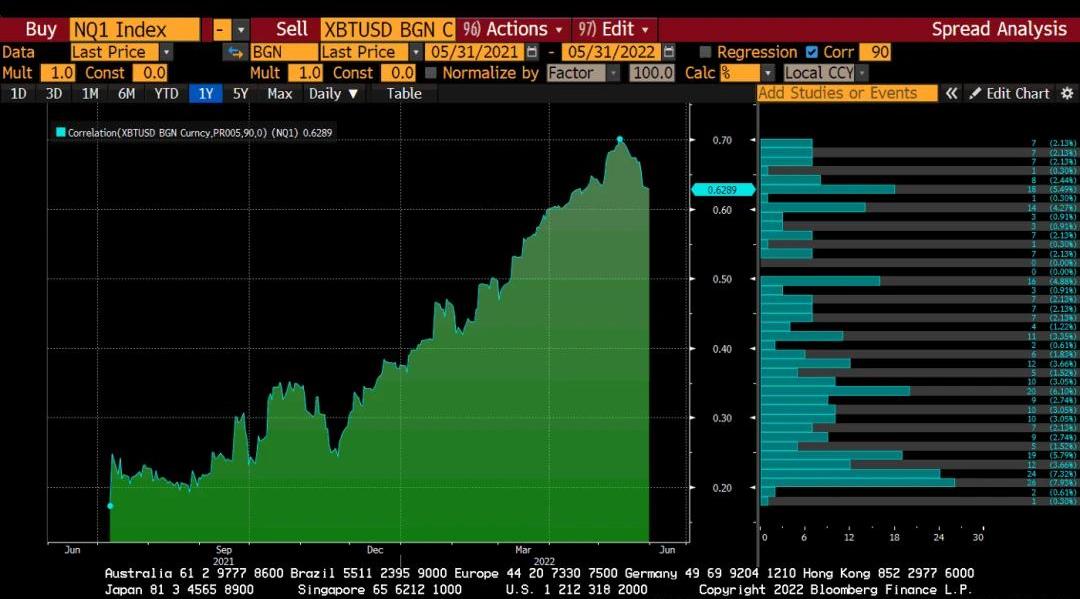Open the end date calendar picker
Screen dimensions: 1080x599
pos(669,52)
